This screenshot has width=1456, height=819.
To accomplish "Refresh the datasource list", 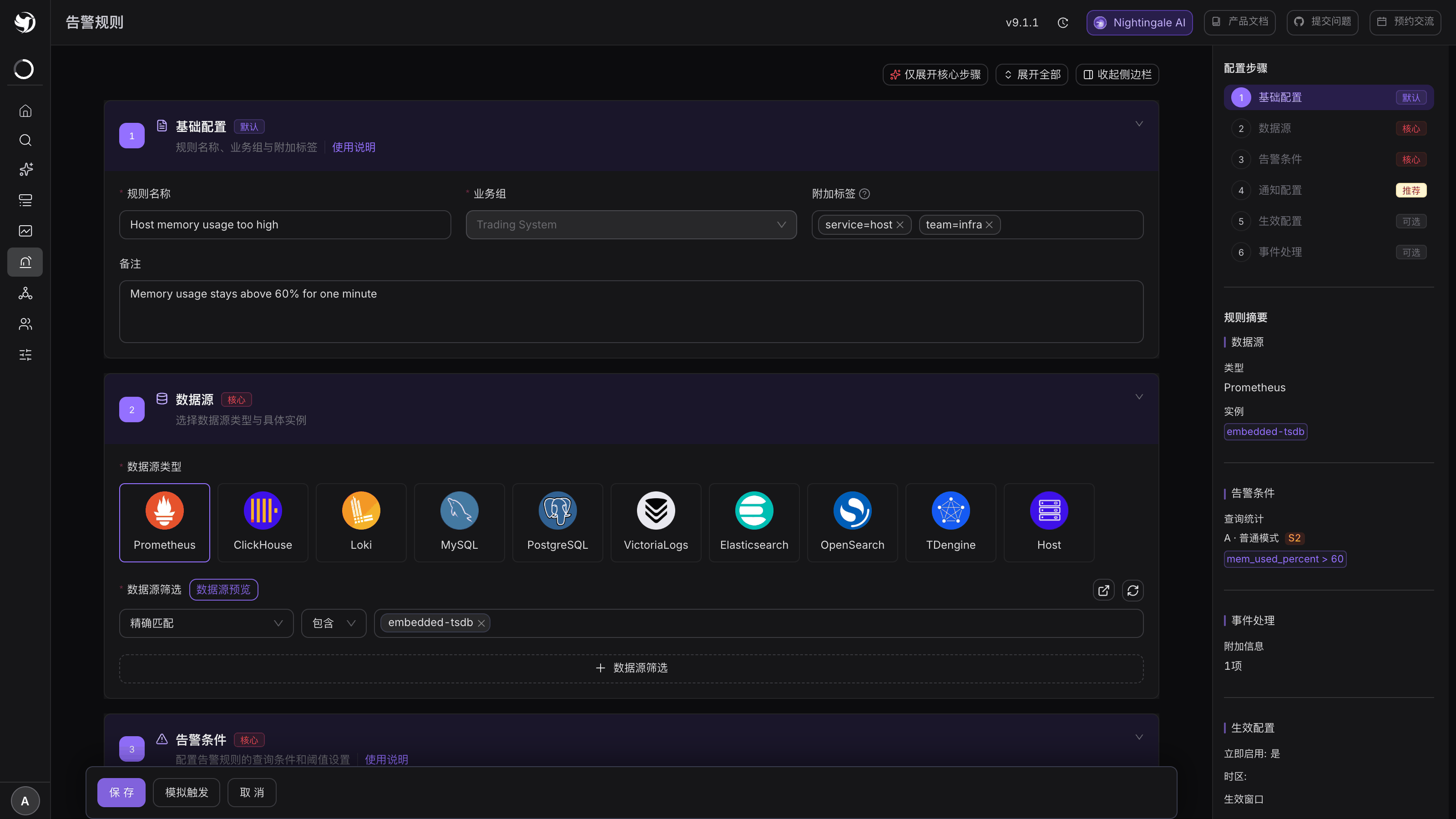I will pyautogui.click(x=1132, y=591).
